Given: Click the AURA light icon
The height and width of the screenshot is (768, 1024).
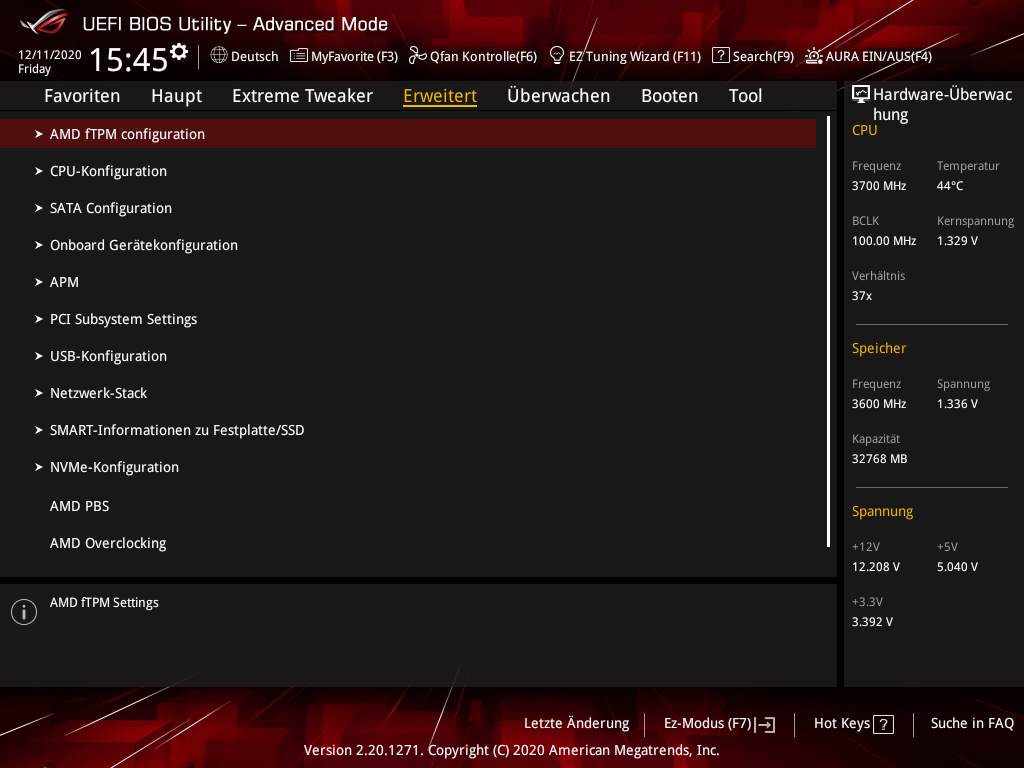Looking at the screenshot, I should (814, 56).
